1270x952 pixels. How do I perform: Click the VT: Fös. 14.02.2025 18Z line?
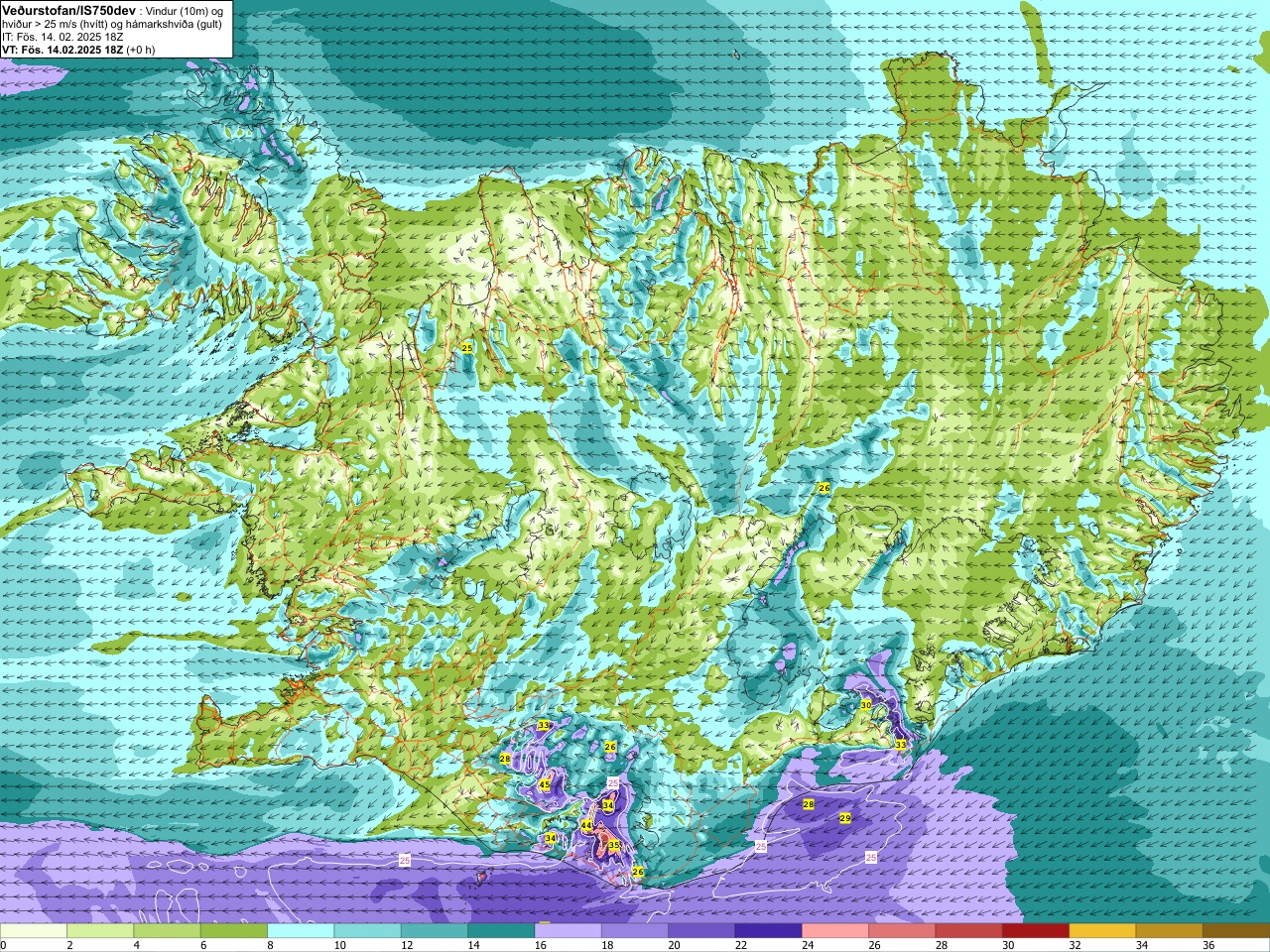[63, 50]
